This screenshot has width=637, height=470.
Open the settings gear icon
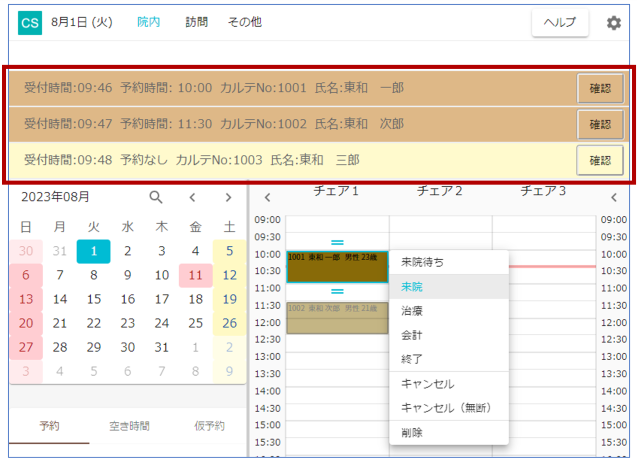point(613,23)
